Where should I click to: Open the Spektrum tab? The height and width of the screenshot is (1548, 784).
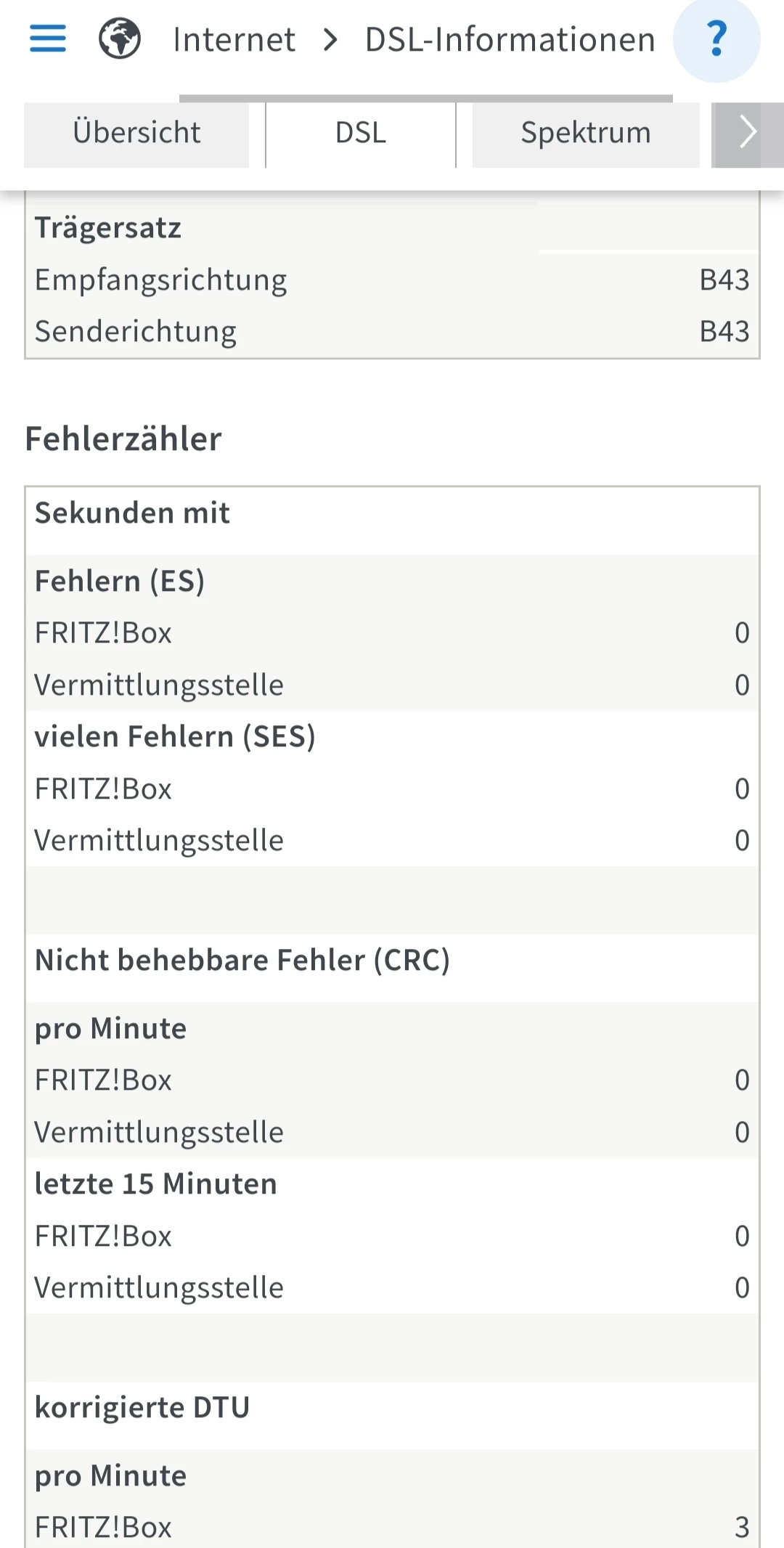coord(586,134)
